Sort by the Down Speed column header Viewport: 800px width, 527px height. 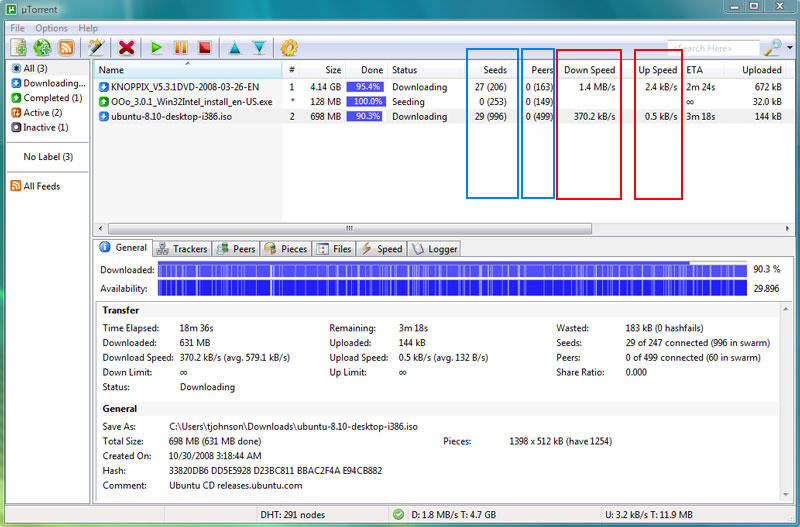[589, 70]
